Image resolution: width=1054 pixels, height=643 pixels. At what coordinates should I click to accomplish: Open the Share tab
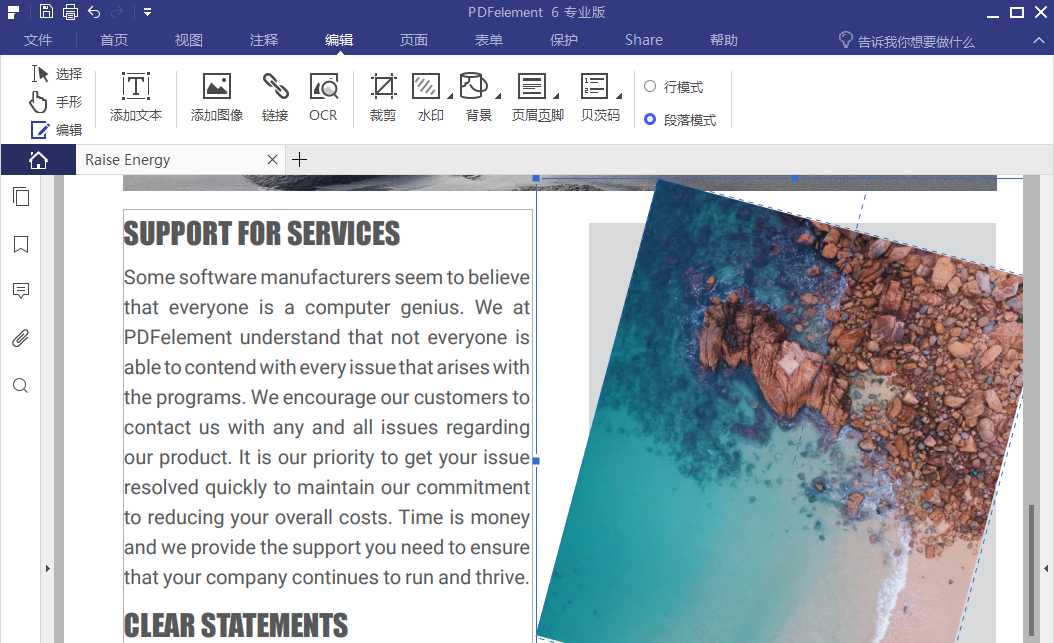644,40
